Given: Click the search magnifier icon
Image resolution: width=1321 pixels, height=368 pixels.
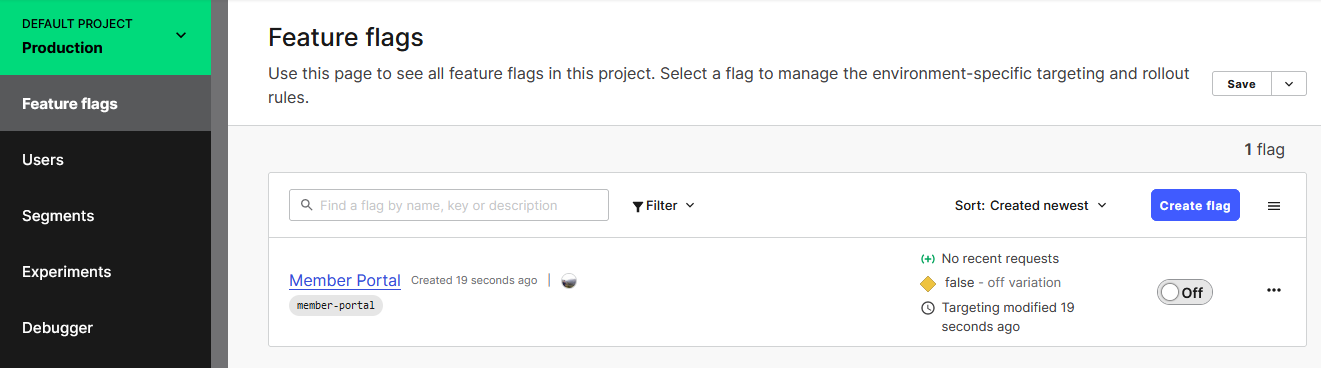Looking at the screenshot, I should click(x=305, y=205).
